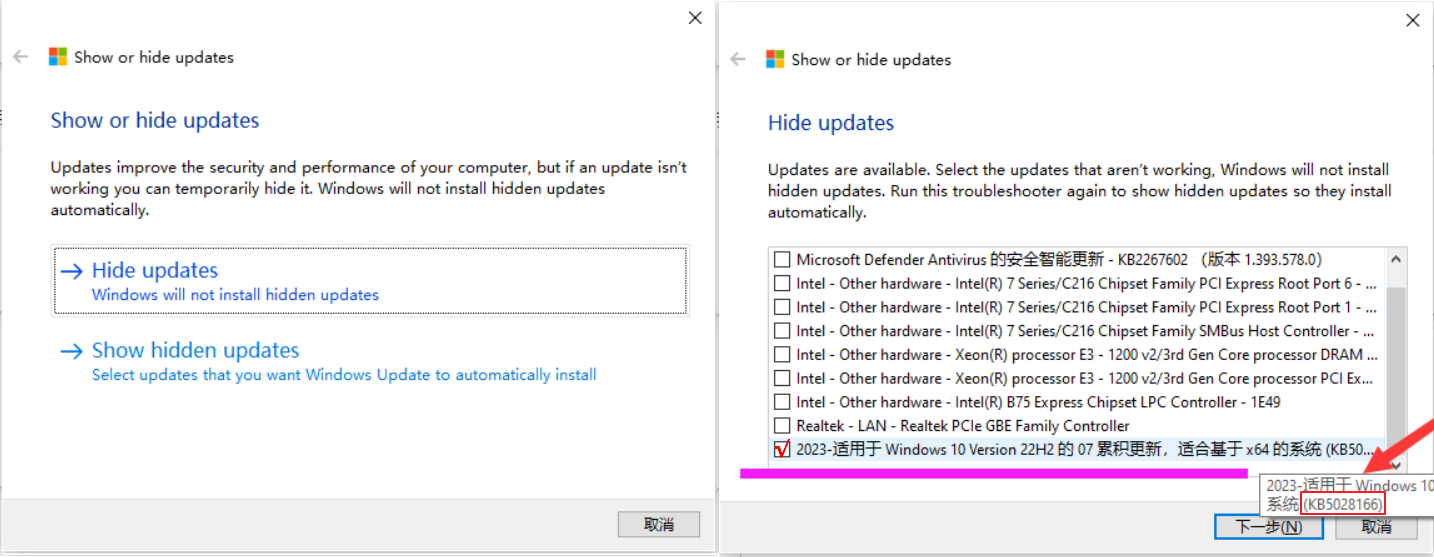Uncheck the 2023 Windows 10 22H2 cumulative update
This screenshot has width=1434, height=557.
click(x=782, y=450)
